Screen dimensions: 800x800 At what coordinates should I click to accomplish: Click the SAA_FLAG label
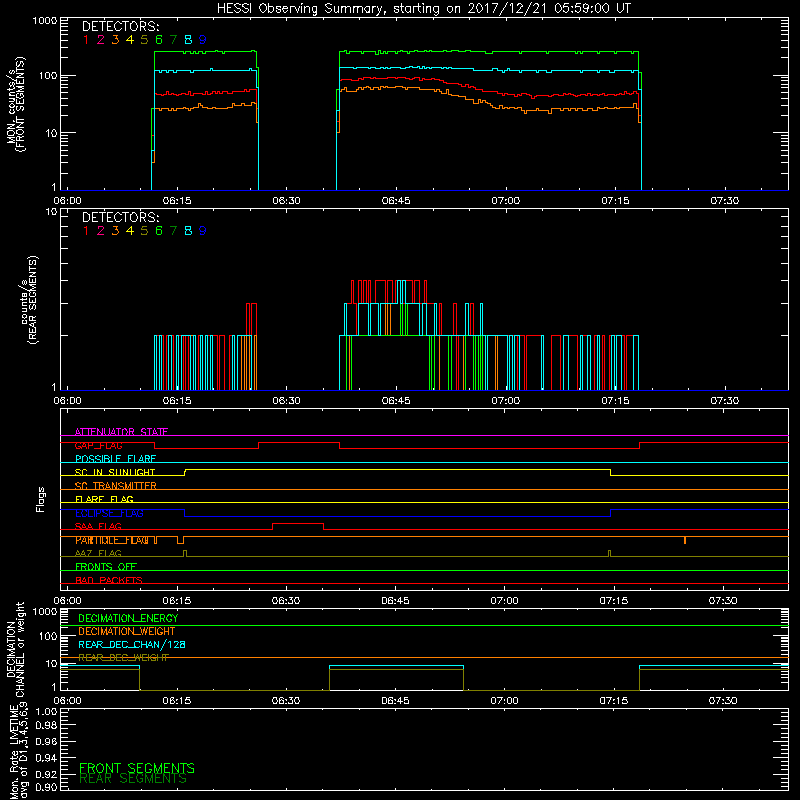point(98,527)
